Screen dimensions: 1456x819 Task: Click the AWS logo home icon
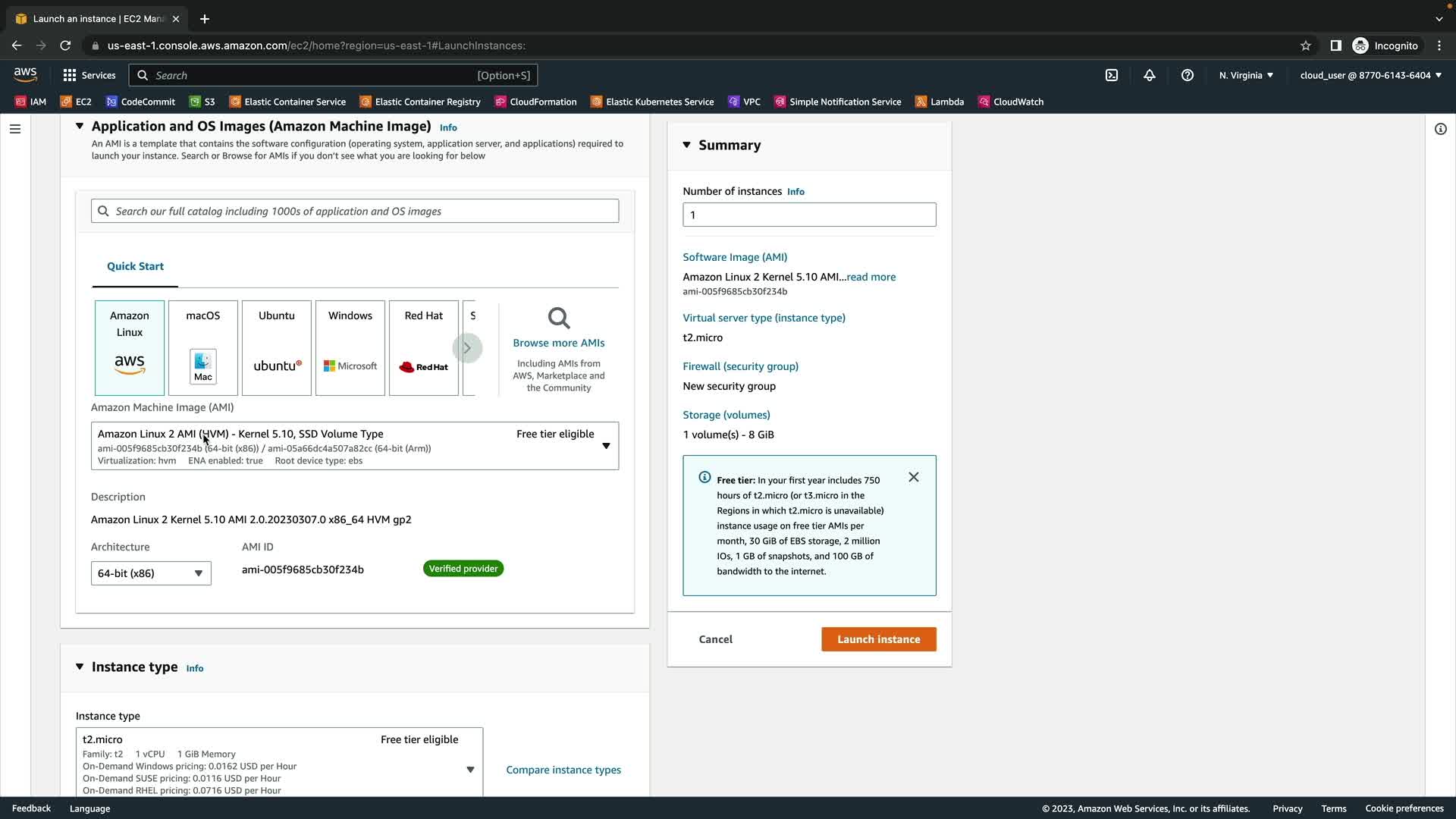25,74
